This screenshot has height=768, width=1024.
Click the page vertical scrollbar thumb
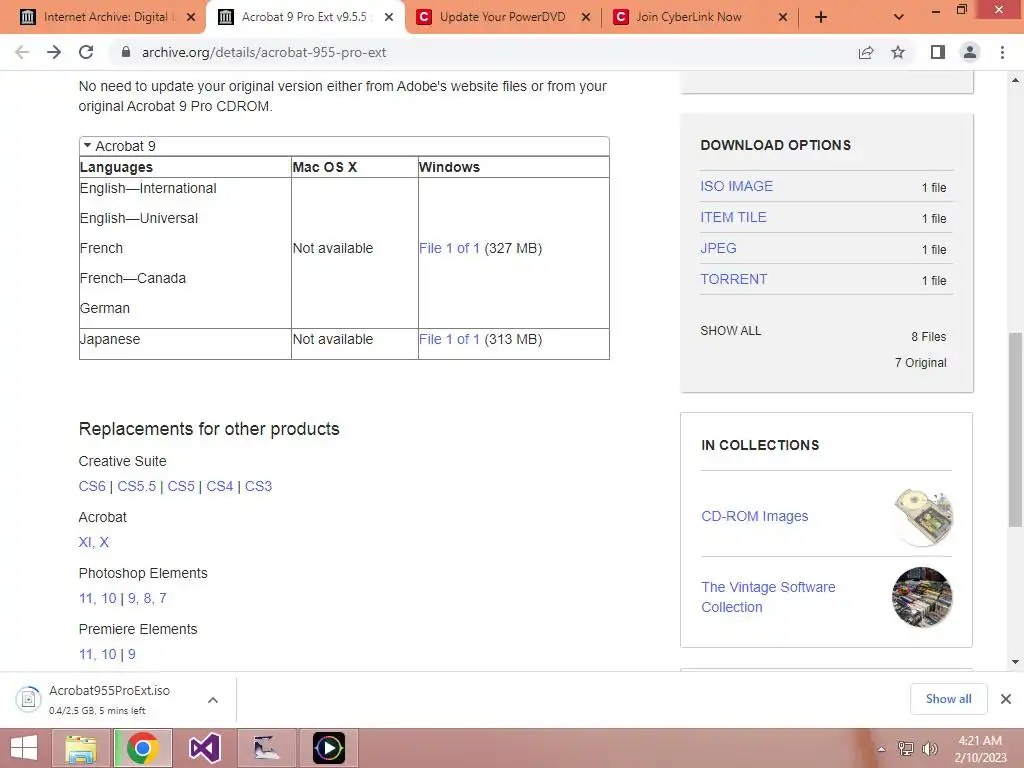point(1015,429)
